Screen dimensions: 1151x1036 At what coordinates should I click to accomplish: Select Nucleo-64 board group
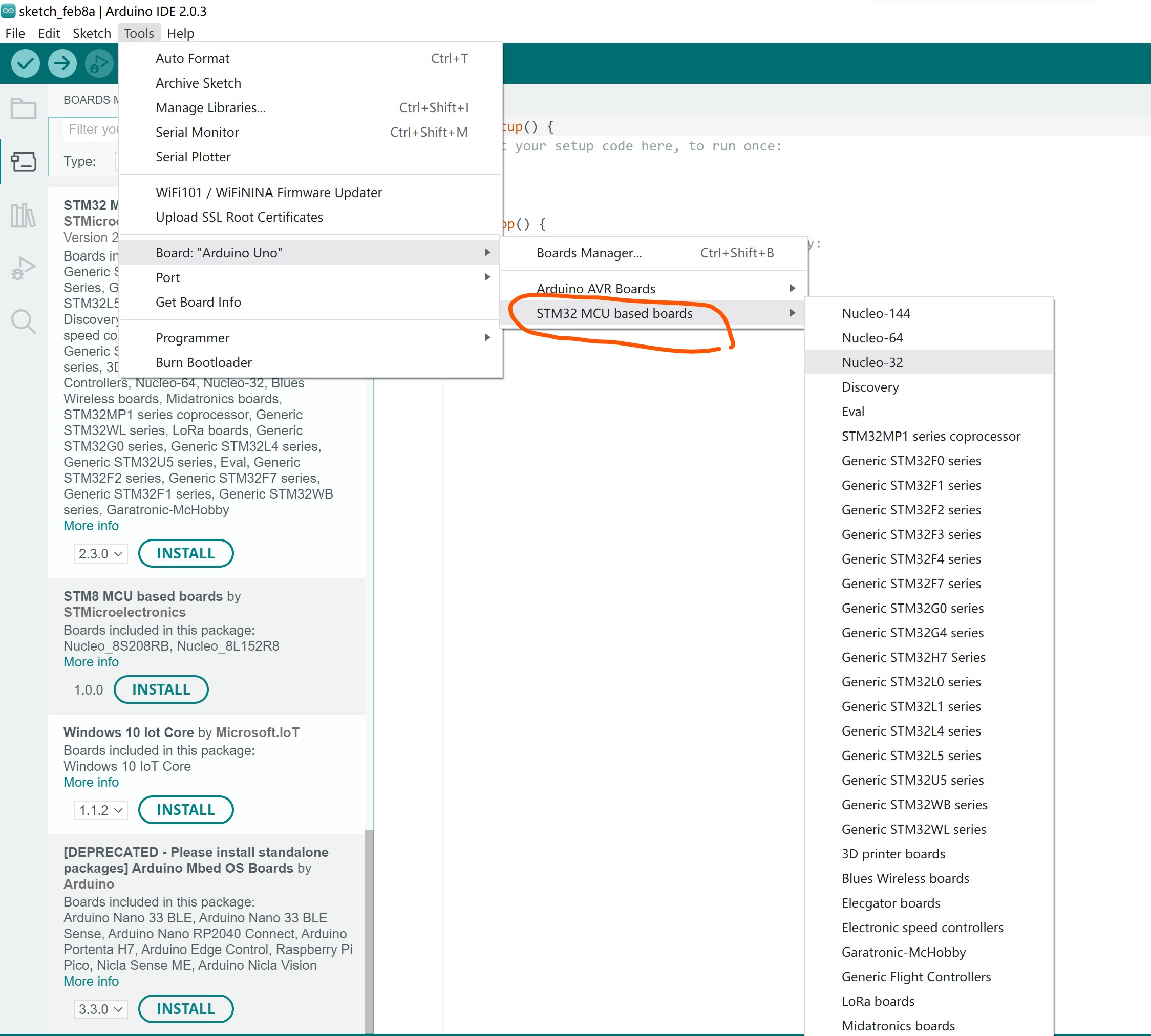point(929,337)
